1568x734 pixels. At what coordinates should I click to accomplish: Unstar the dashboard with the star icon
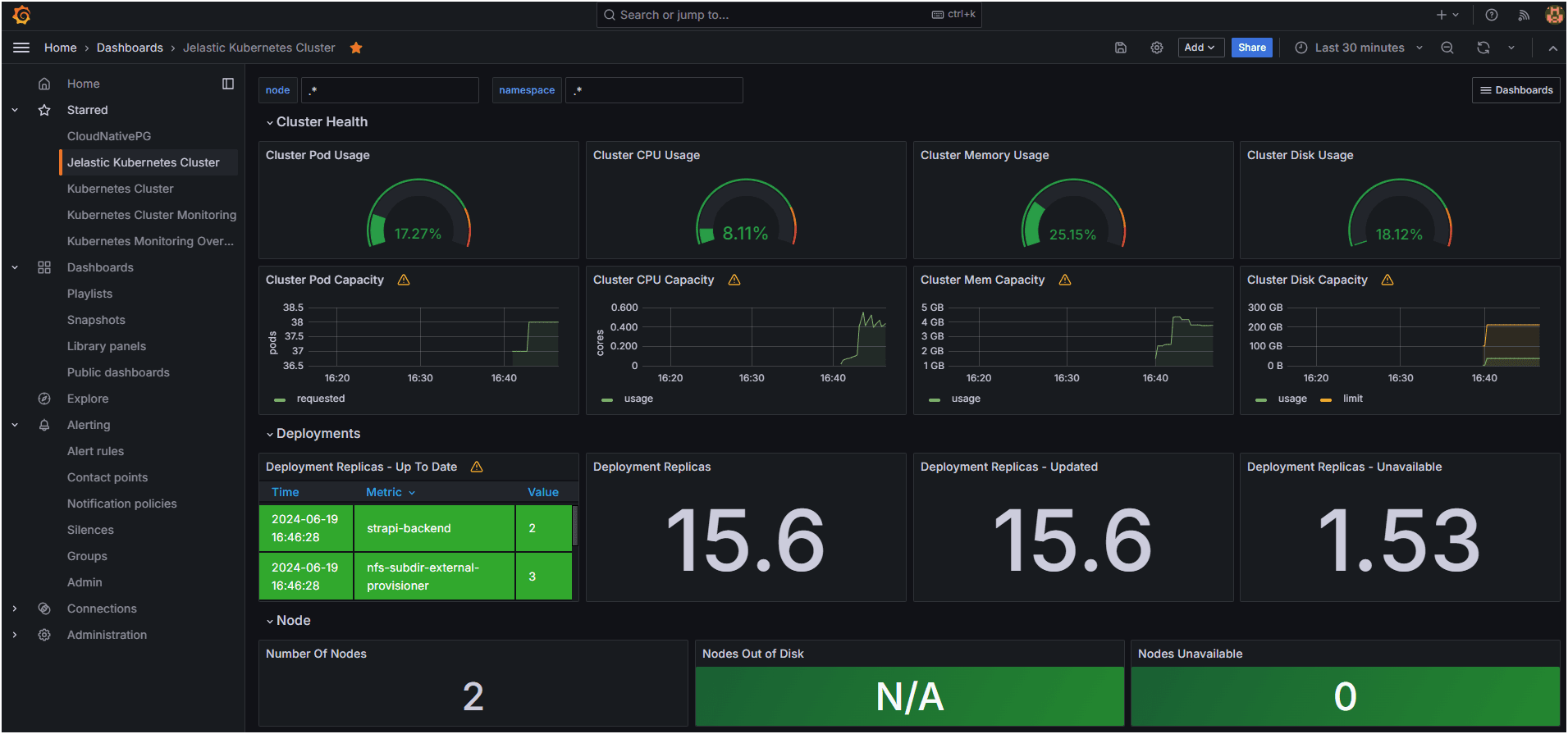tap(356, 48)
